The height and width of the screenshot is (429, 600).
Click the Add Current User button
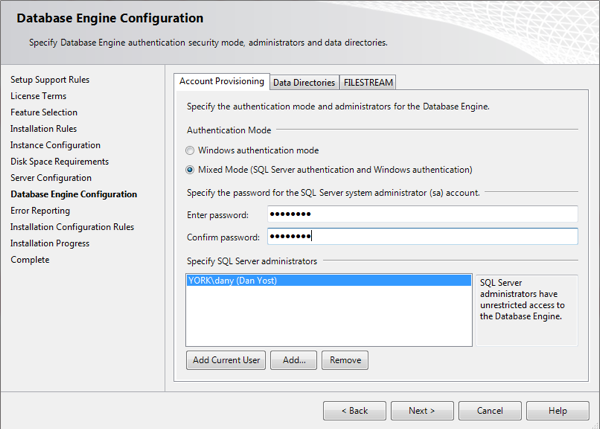point(226,360)
